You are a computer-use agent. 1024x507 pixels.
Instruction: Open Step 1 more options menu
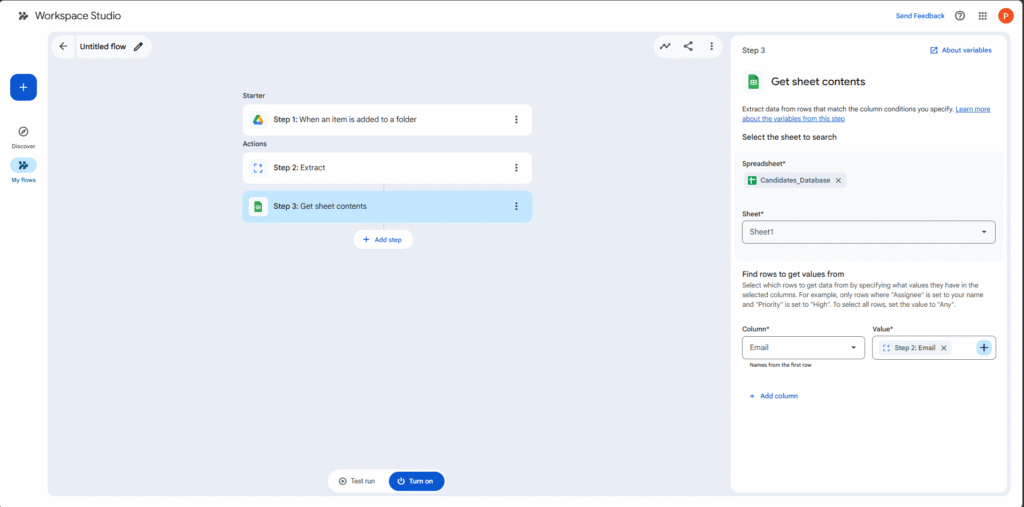click(x=516, y=120)
